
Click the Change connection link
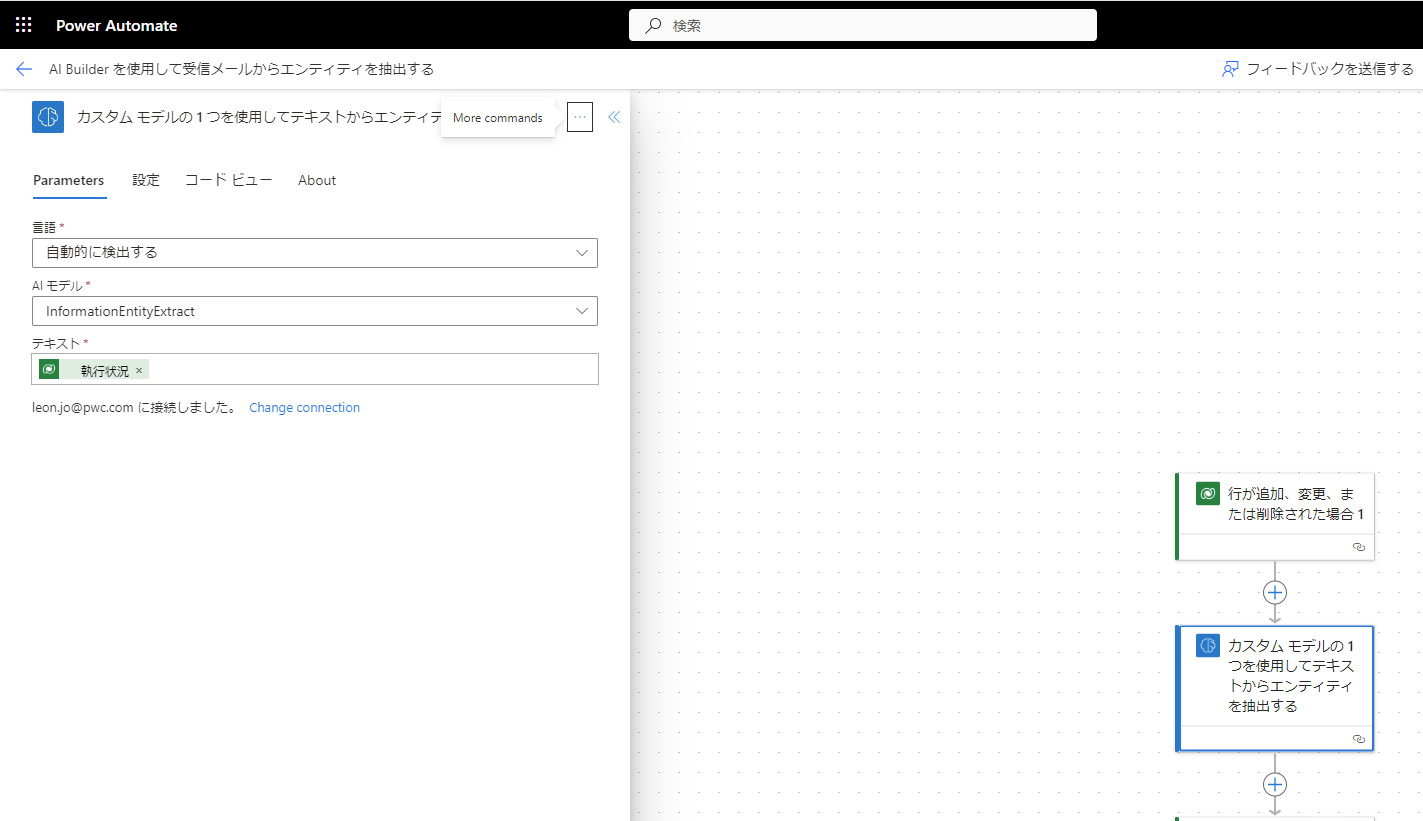tap(304, 408)
